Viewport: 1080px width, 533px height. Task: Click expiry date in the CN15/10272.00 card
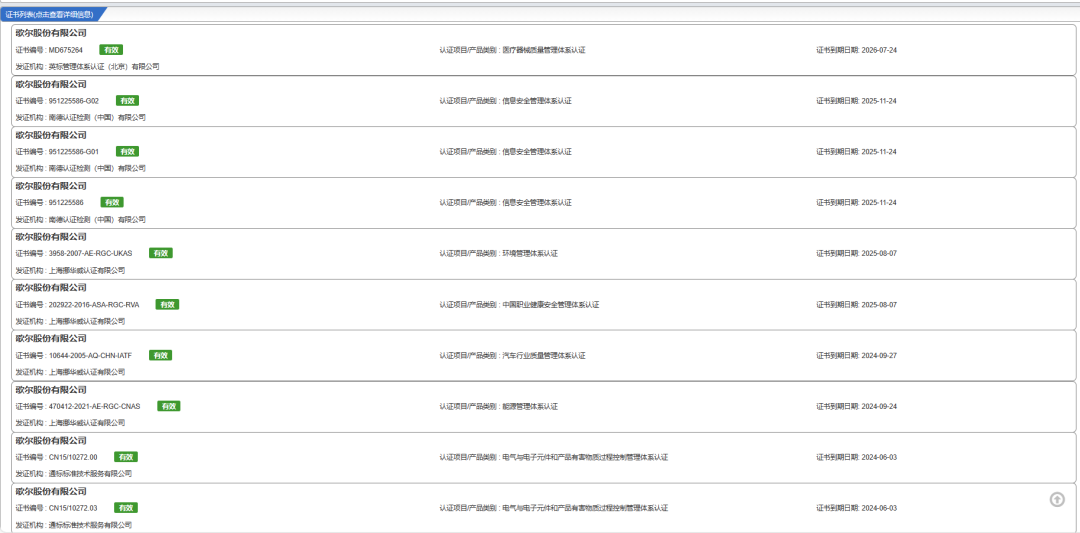click(x=879, y=457)
